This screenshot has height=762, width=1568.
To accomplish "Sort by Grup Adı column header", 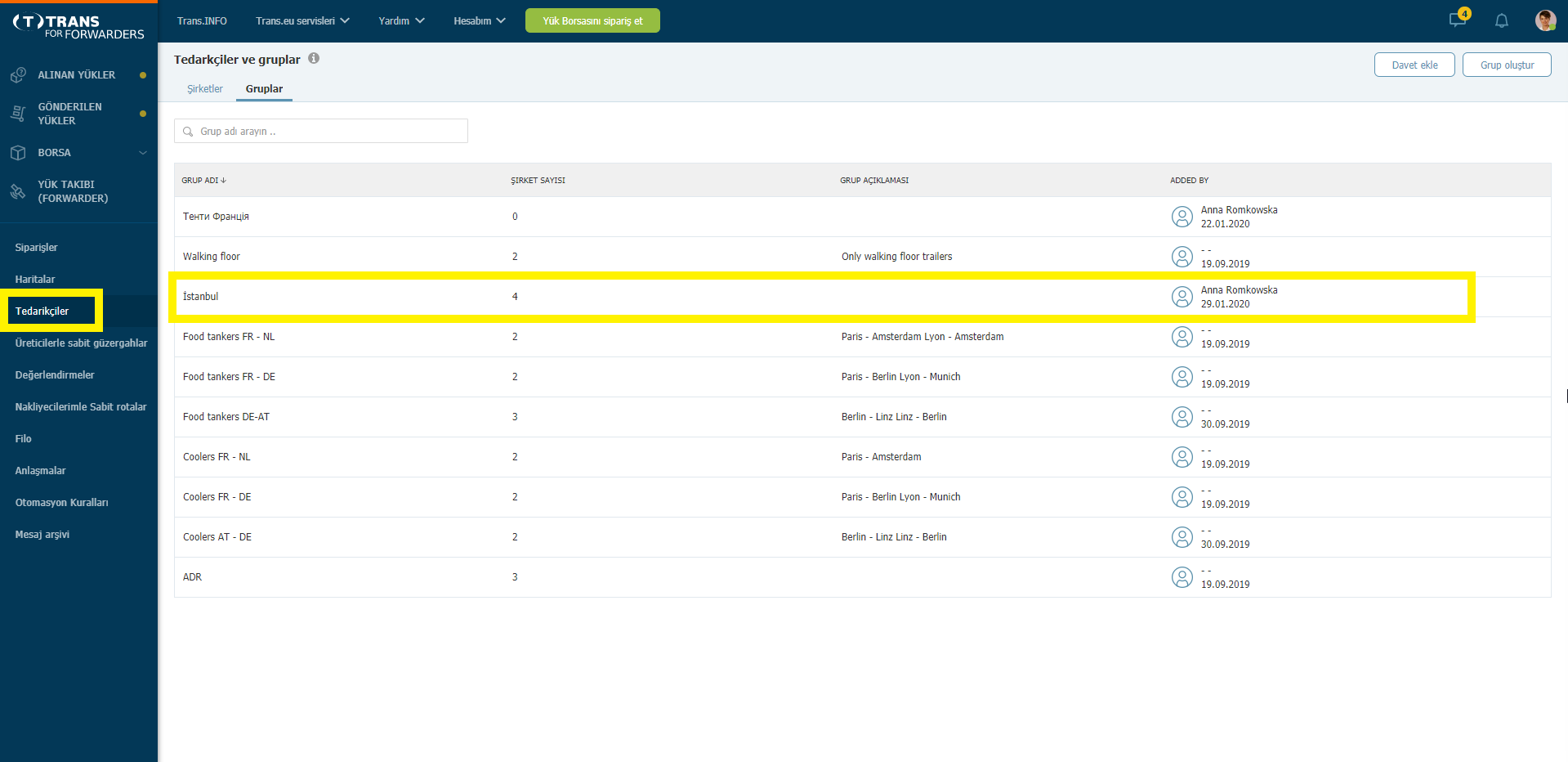I will (203, 180).
